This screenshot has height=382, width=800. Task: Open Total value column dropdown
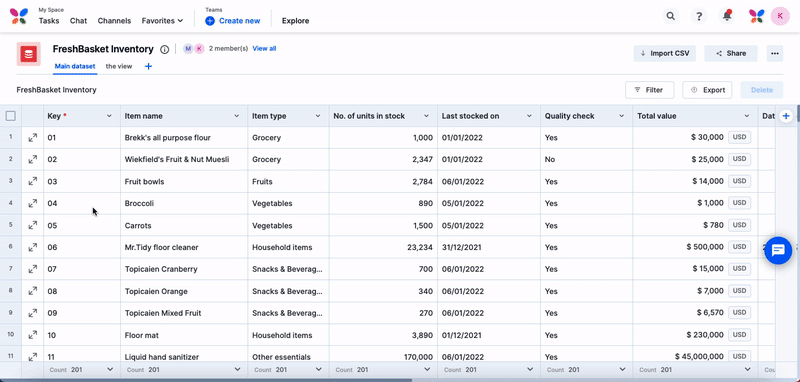click(747, 116)
